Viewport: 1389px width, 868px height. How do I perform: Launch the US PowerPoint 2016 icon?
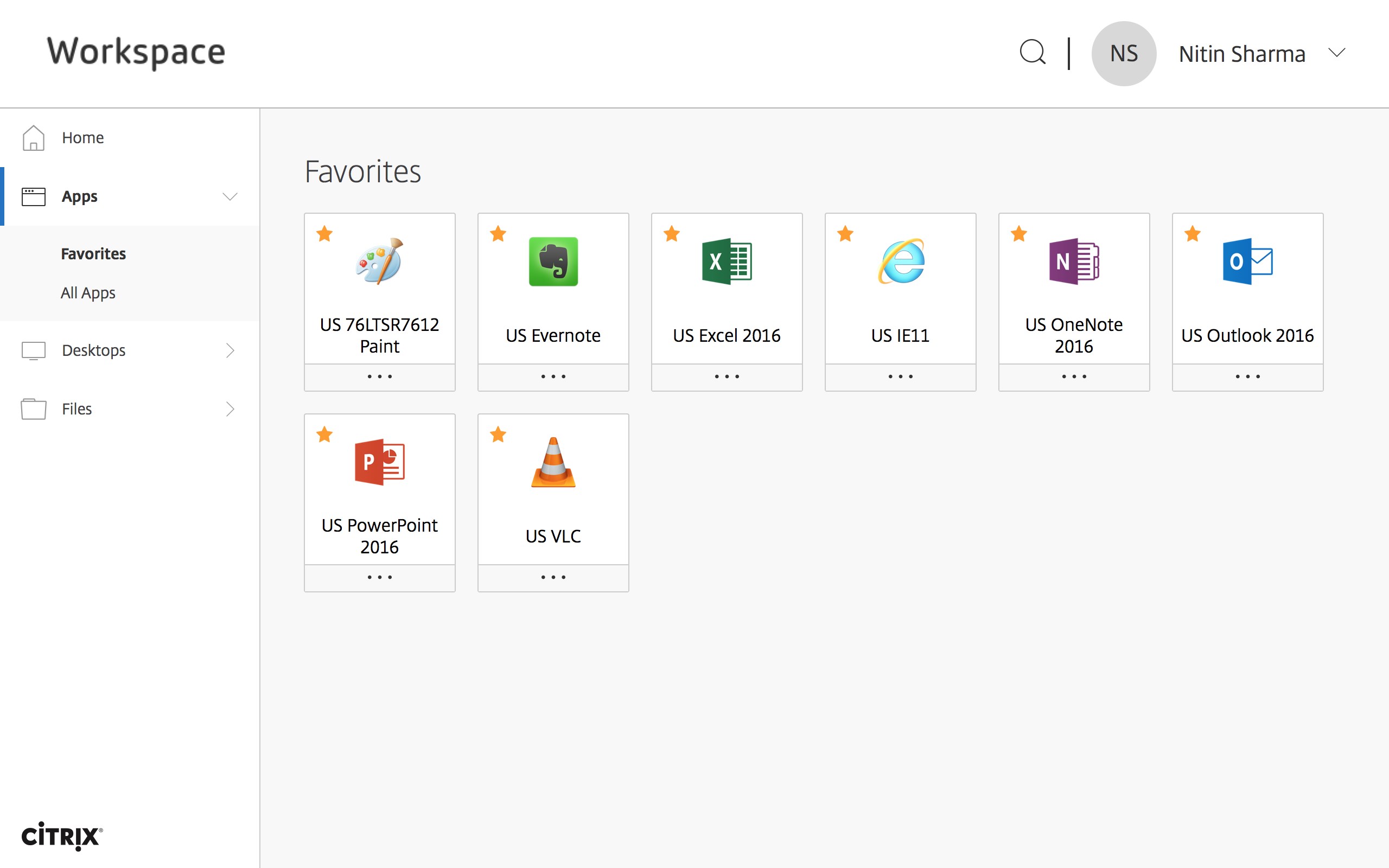click(x=379, y=462)
